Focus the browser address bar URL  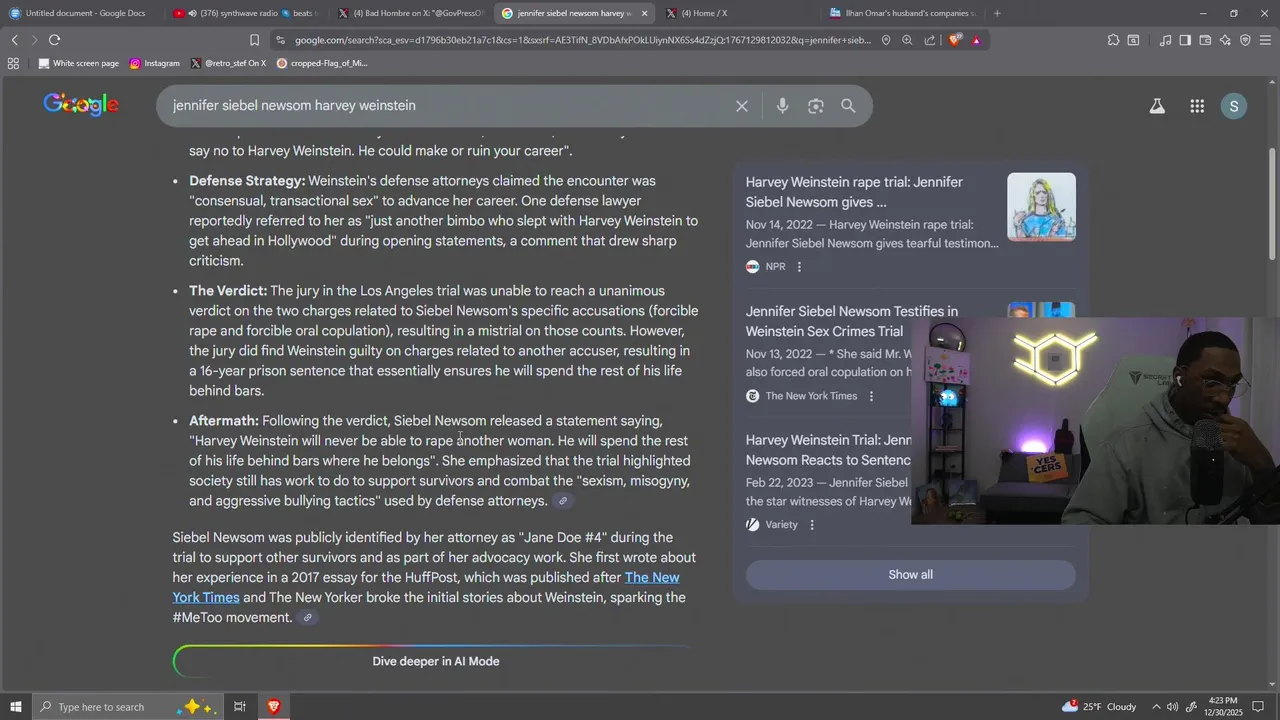click(x=583, y=40)
